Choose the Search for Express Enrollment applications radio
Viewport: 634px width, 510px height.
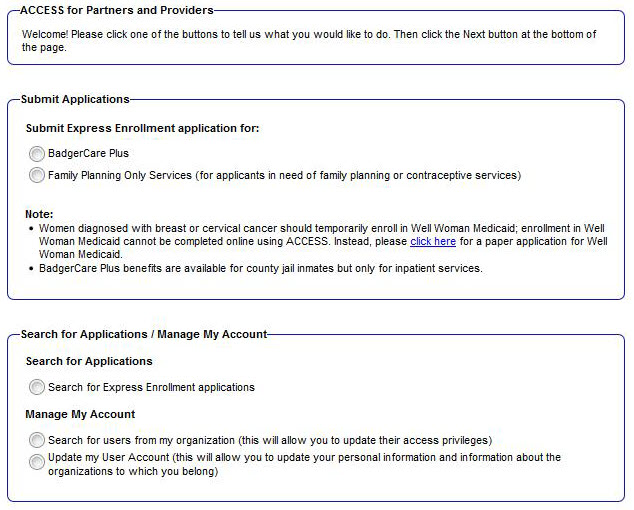tap(37, 387)
